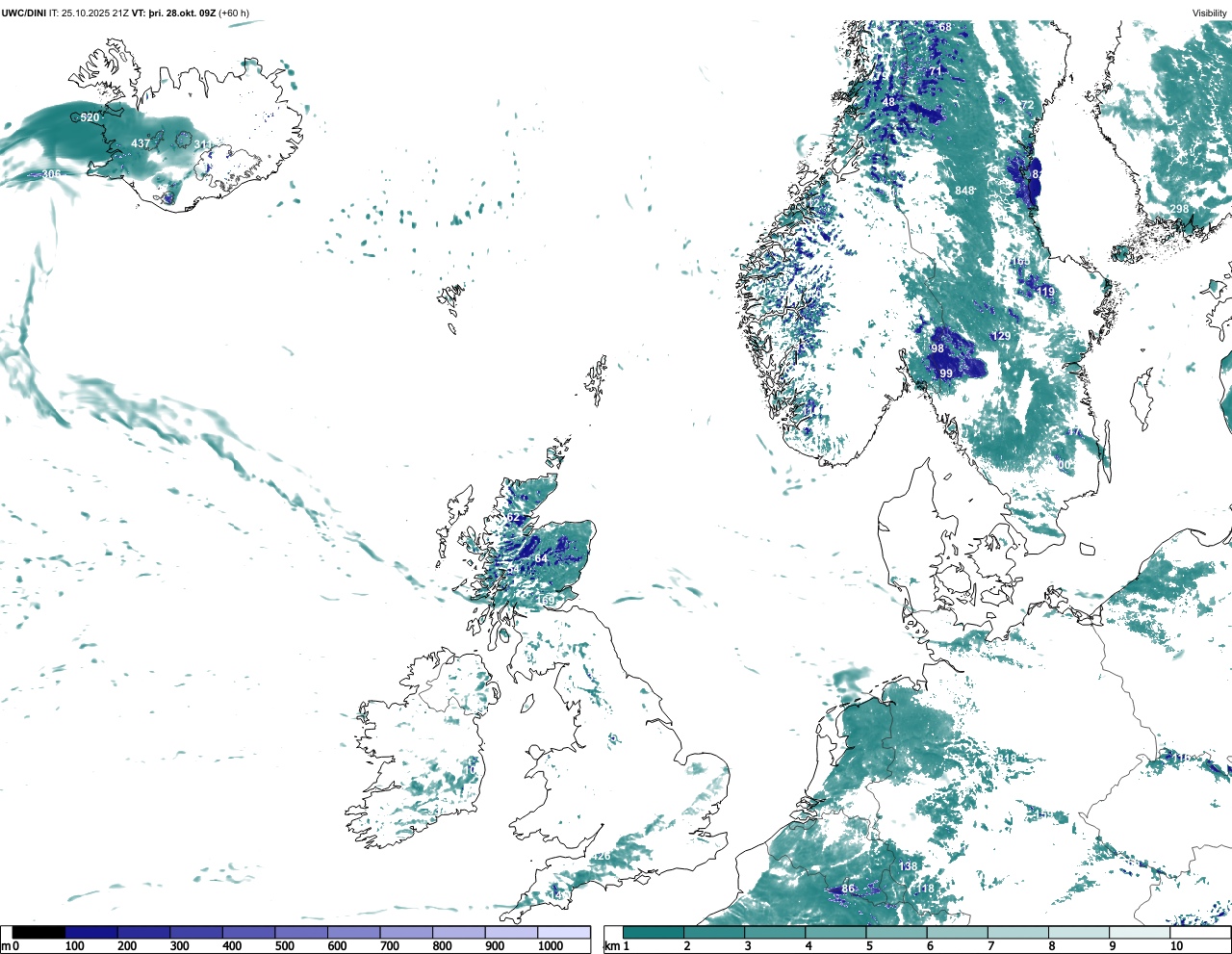Click the "72" value over northern Sweden
The image size is (1232, 954).
click(1027, 105)
